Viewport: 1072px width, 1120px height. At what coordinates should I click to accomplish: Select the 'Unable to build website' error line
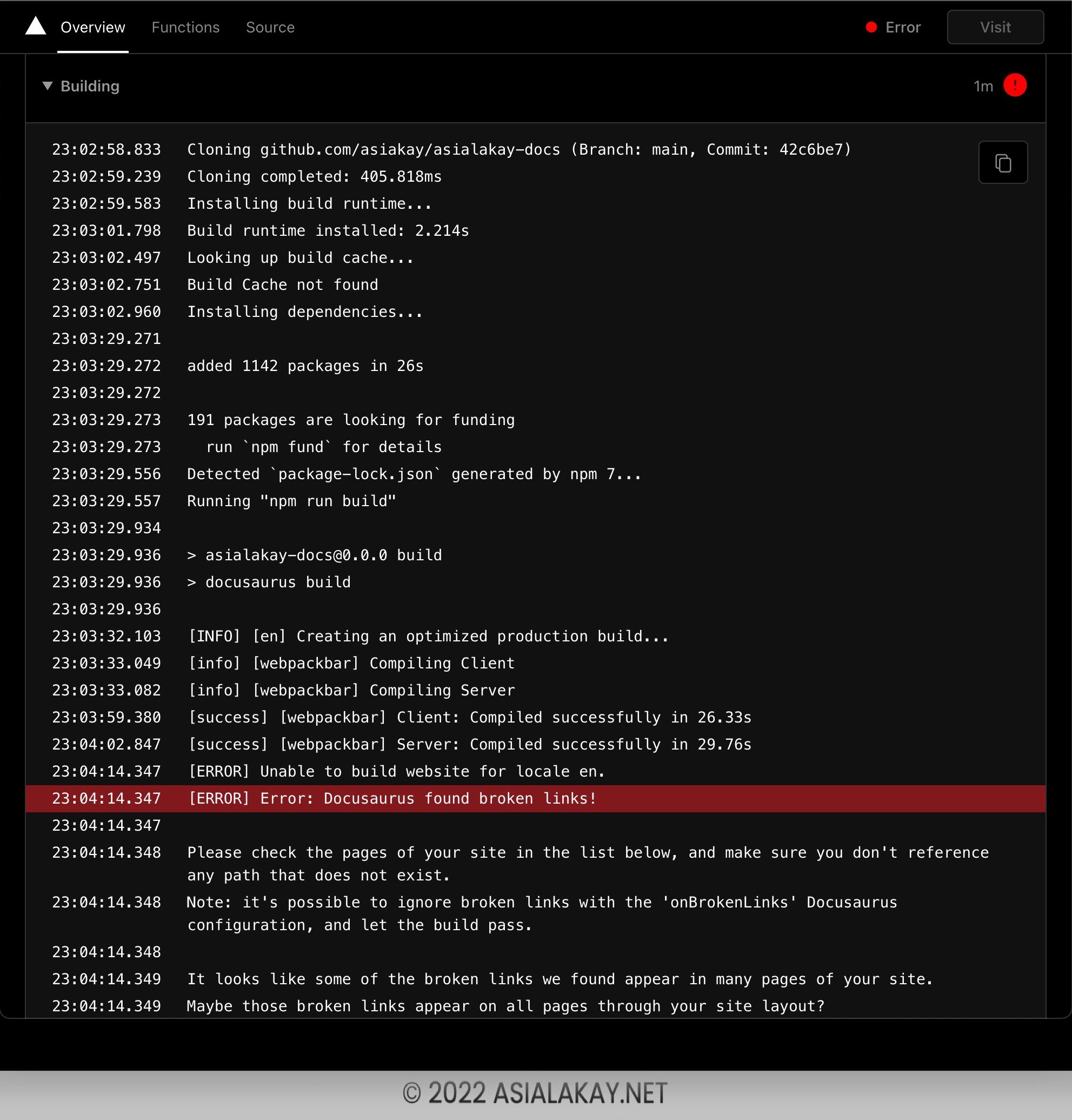point(396,771)
